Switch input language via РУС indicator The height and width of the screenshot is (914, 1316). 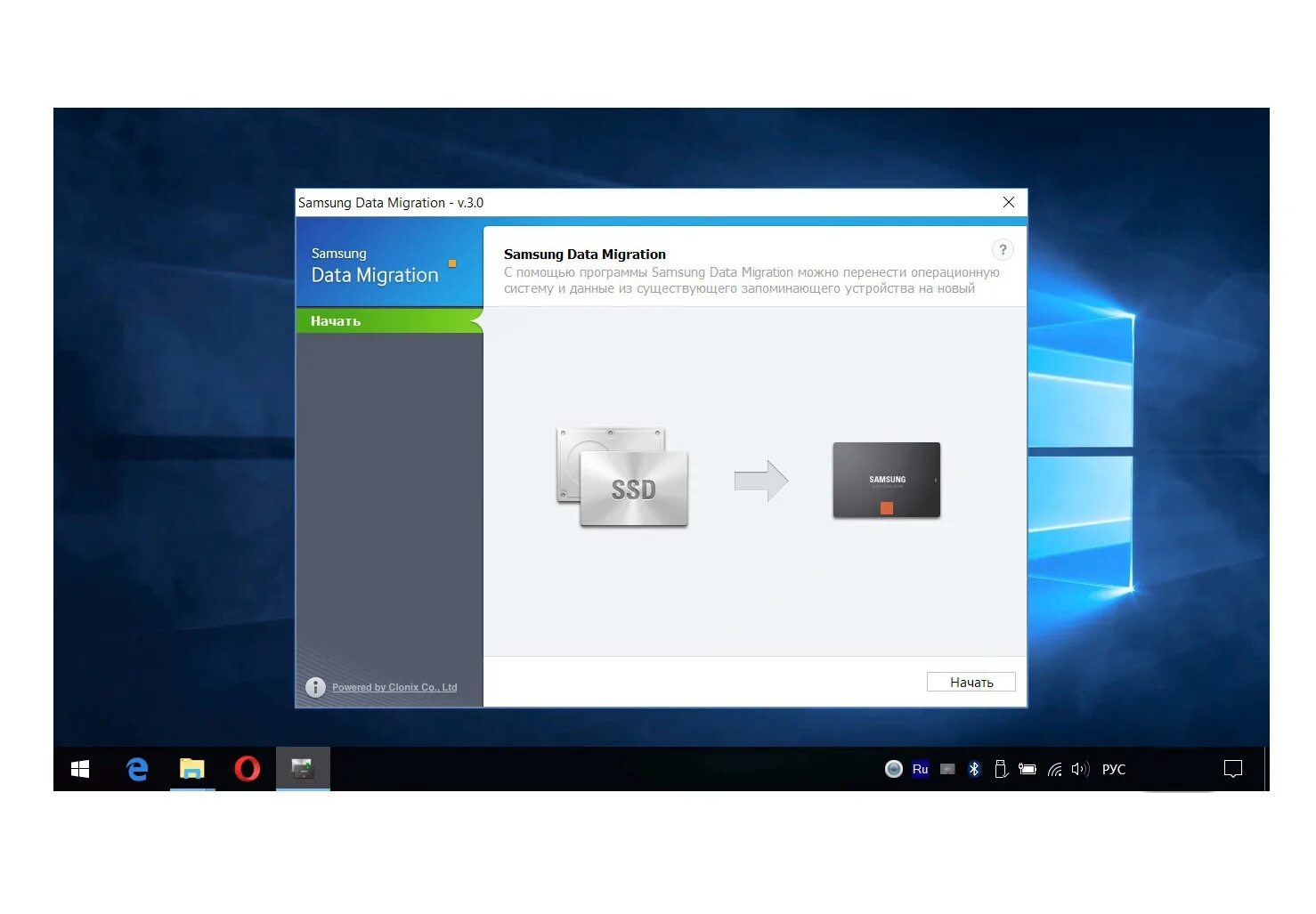point(1114,769)
